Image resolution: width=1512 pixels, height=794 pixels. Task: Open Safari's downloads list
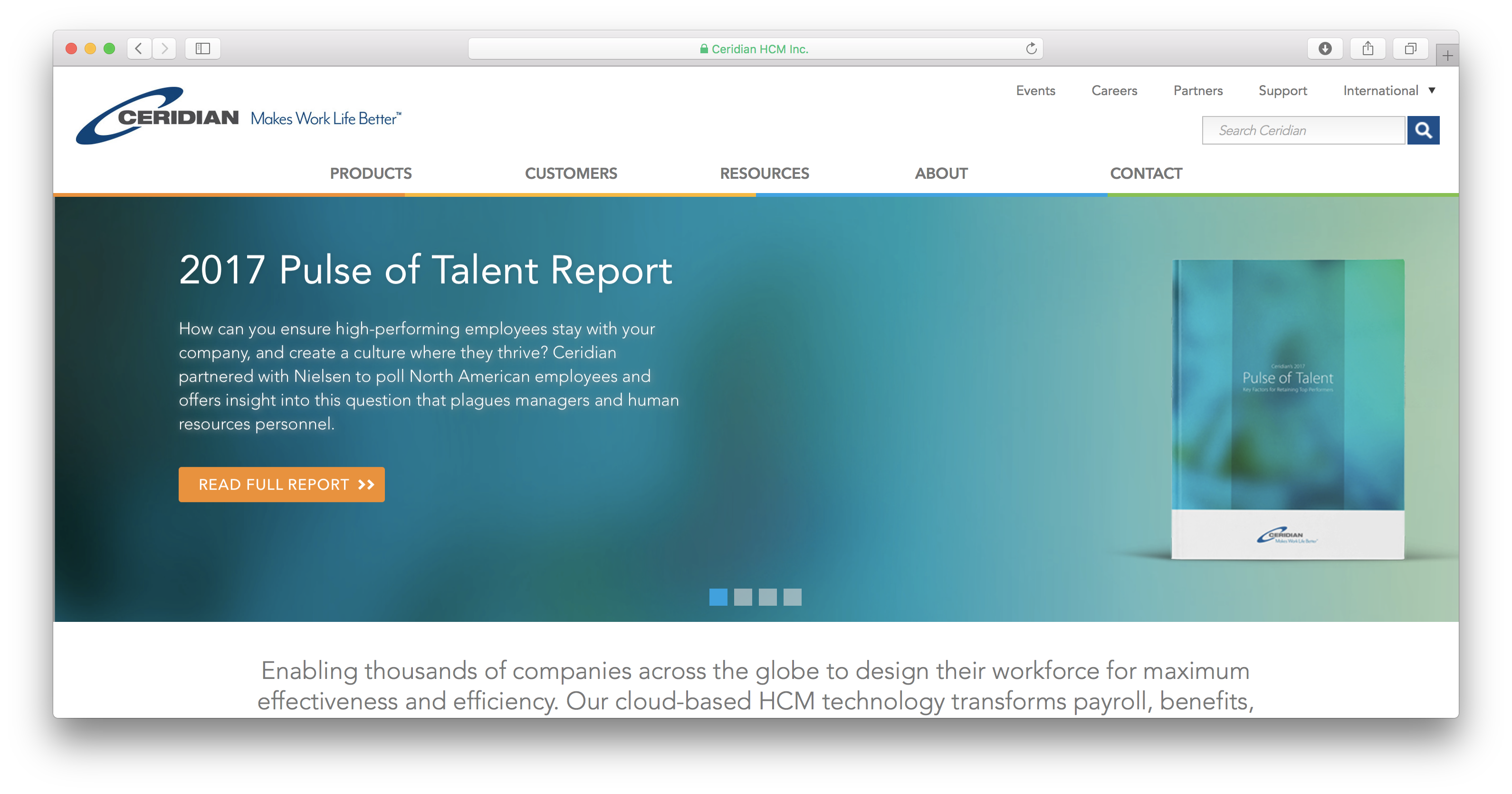pyautogui.click(x=1325, y=48)
